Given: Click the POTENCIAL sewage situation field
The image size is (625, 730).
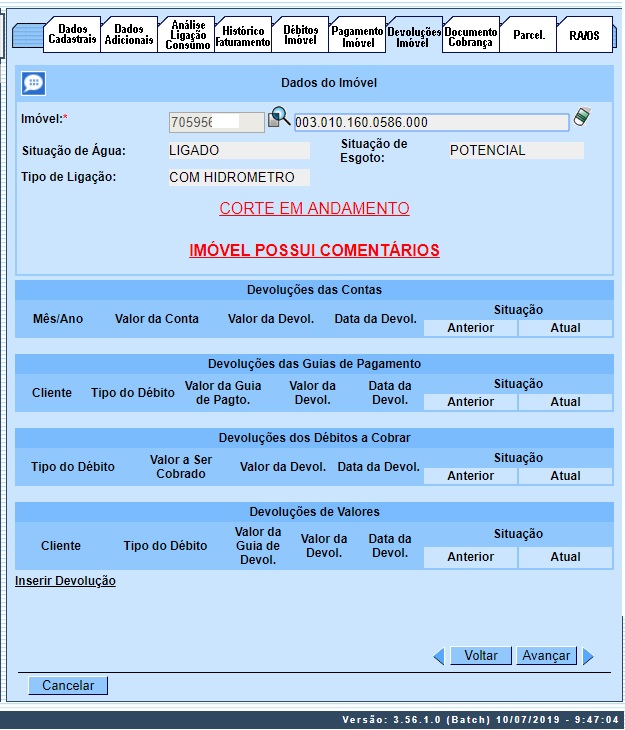Looking at the screenshot, I should tap(516, 150).
